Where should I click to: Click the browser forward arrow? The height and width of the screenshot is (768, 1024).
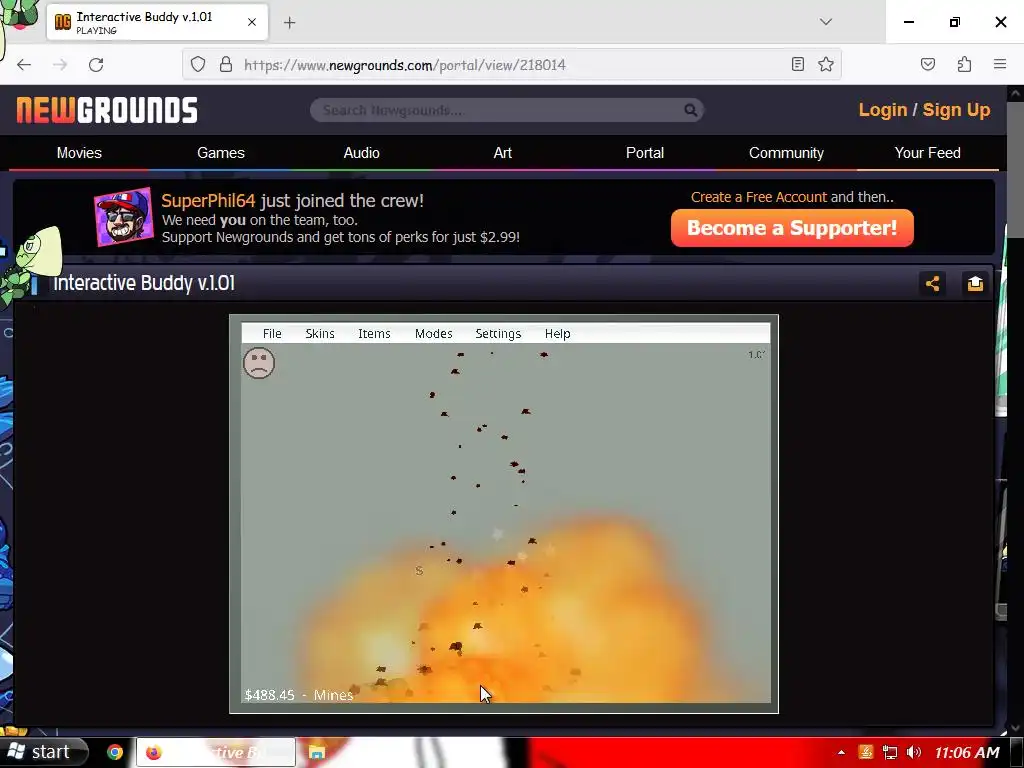60,64
